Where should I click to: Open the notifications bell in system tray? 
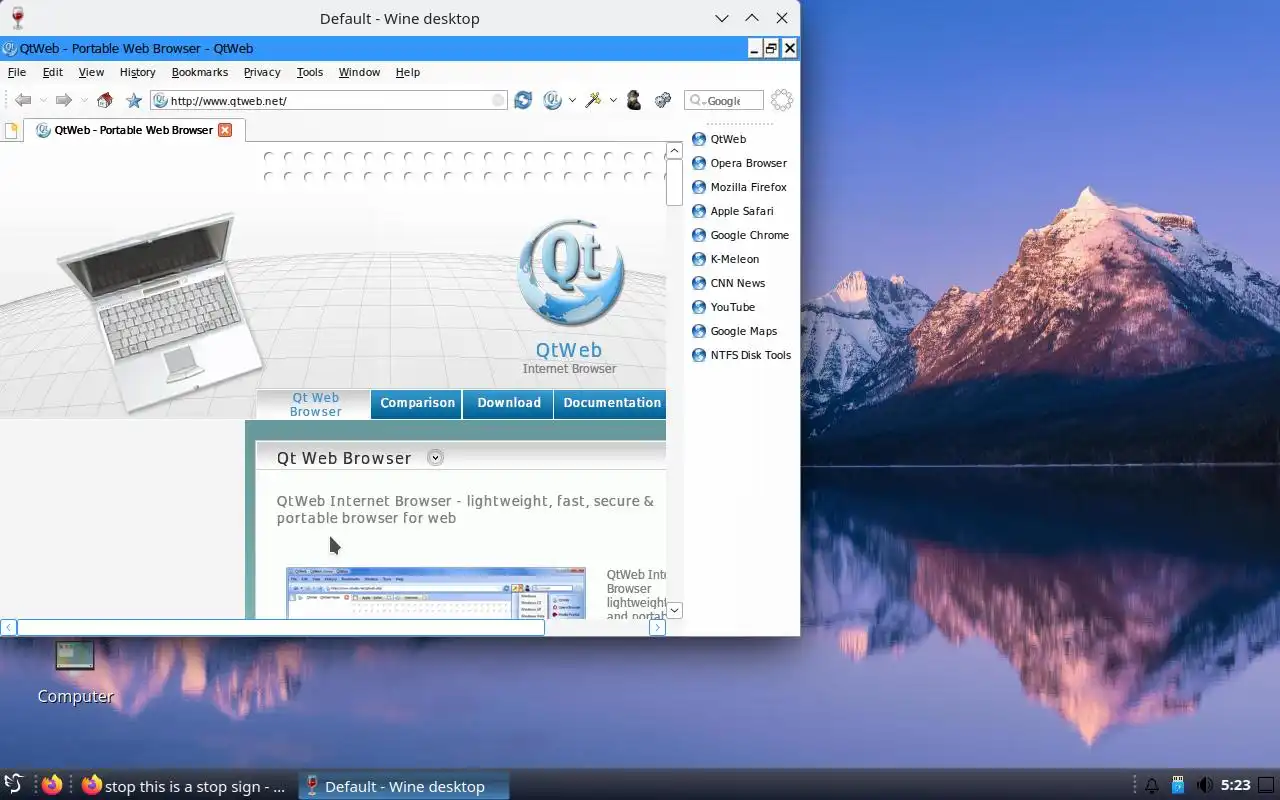1151,786
